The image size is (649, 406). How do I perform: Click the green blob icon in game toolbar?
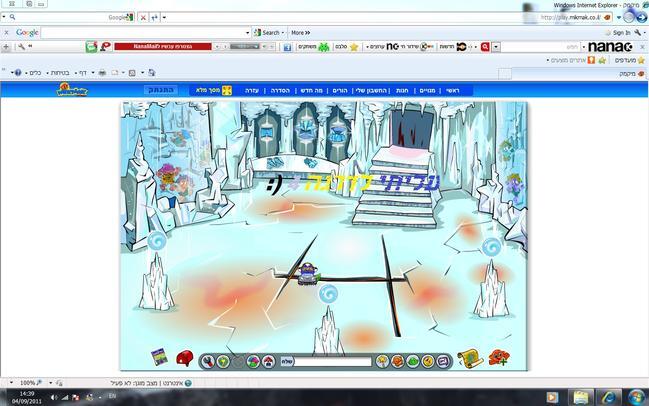(x=413, y=361)
